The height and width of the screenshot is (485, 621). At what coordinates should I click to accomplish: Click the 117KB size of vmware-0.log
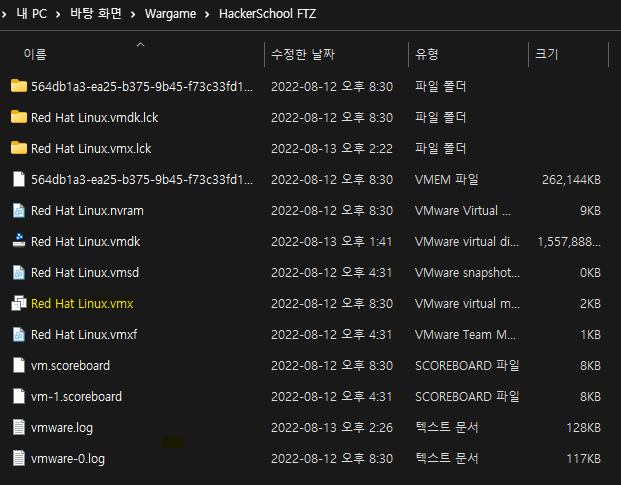point(583,458)
